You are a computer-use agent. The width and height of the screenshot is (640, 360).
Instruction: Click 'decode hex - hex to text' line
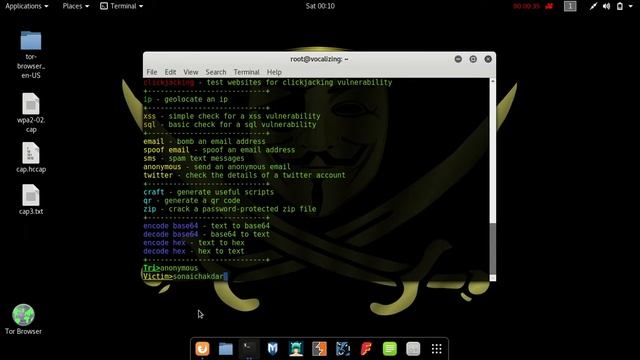(x=194, y=251)
